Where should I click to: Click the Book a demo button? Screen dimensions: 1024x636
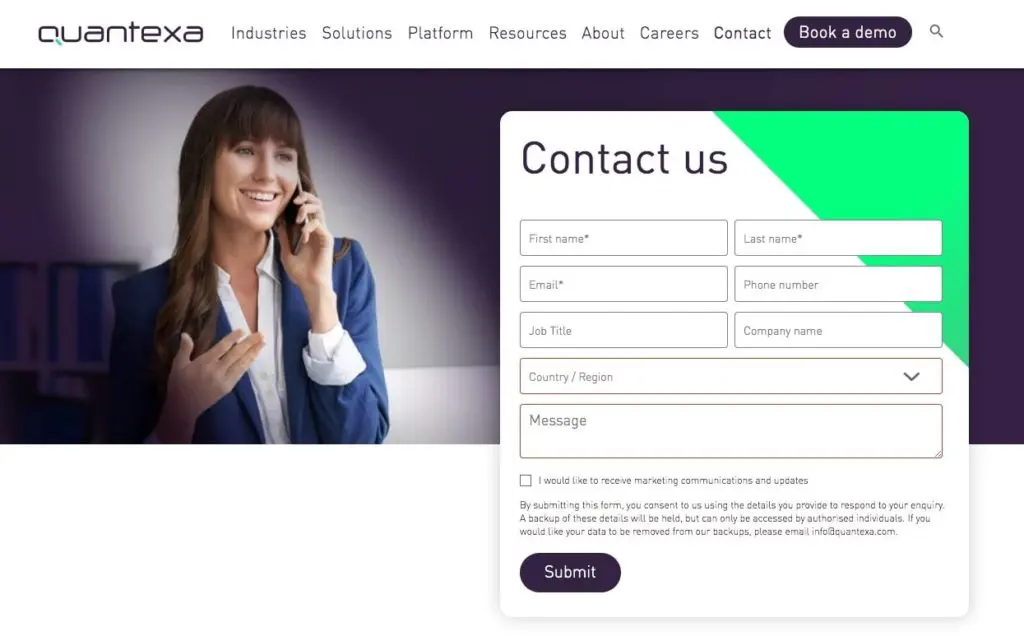pyautogui.click(x=847, y=32)
